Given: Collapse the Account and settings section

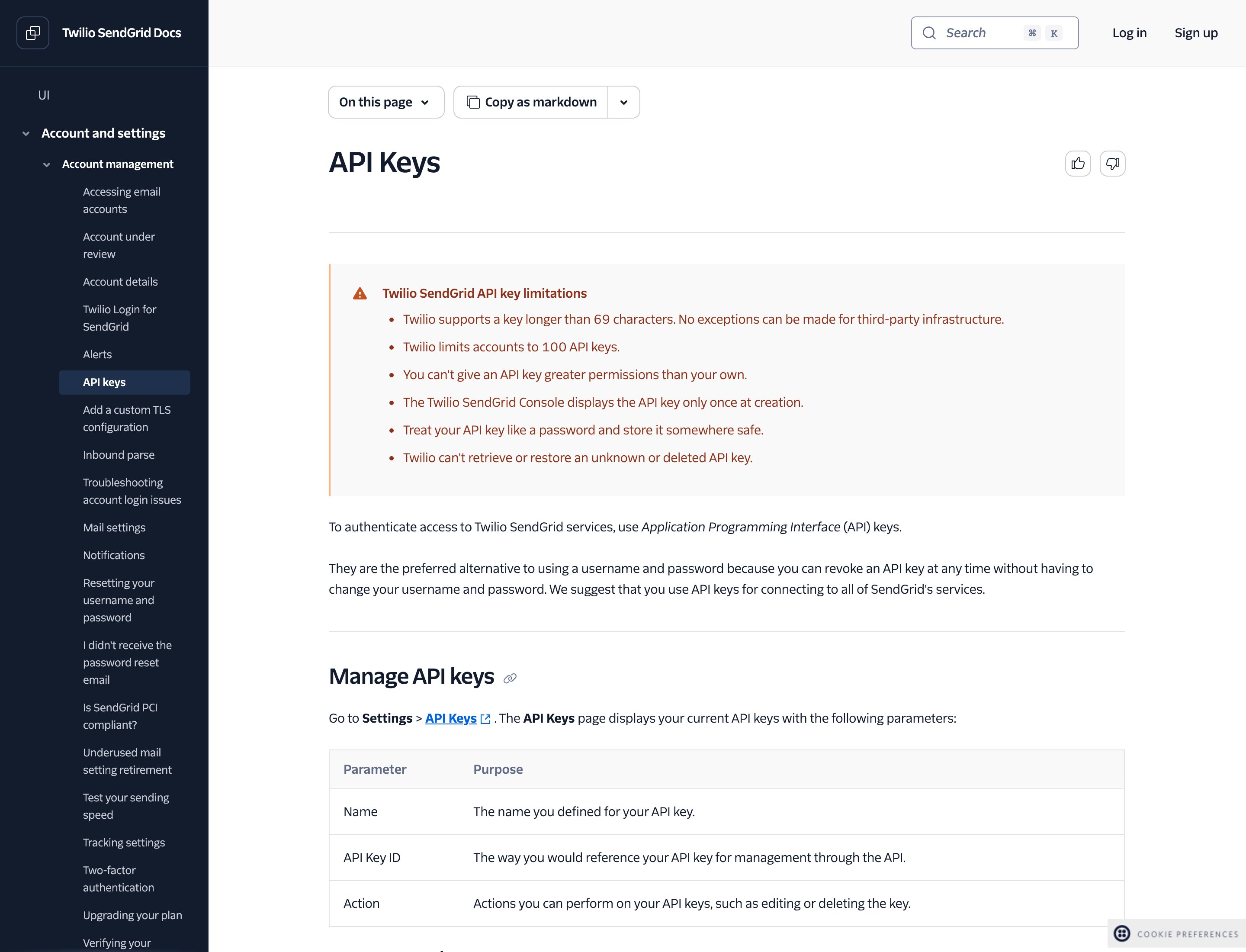Looking at the screenshot, I should 26,134.
